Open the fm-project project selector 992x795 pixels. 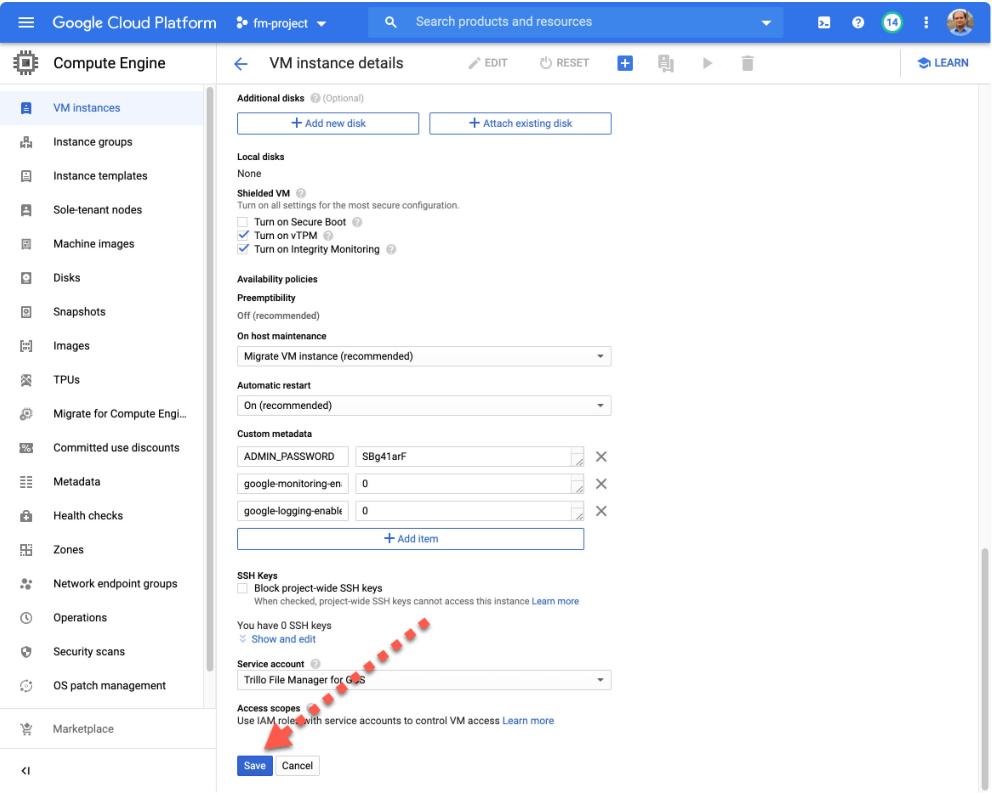click(281, 23)
